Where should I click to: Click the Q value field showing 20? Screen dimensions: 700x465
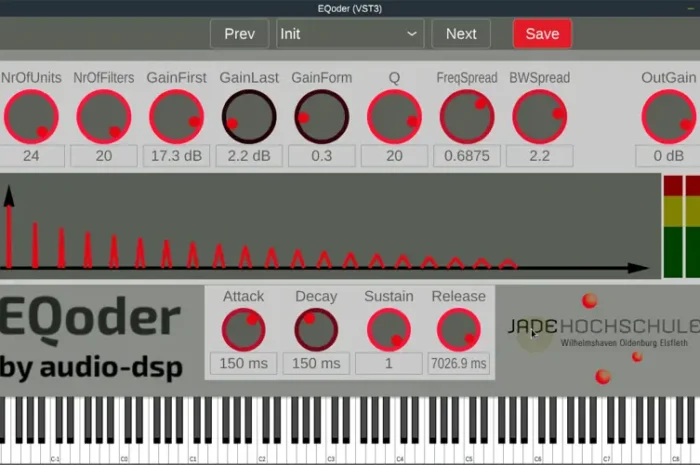394,156
